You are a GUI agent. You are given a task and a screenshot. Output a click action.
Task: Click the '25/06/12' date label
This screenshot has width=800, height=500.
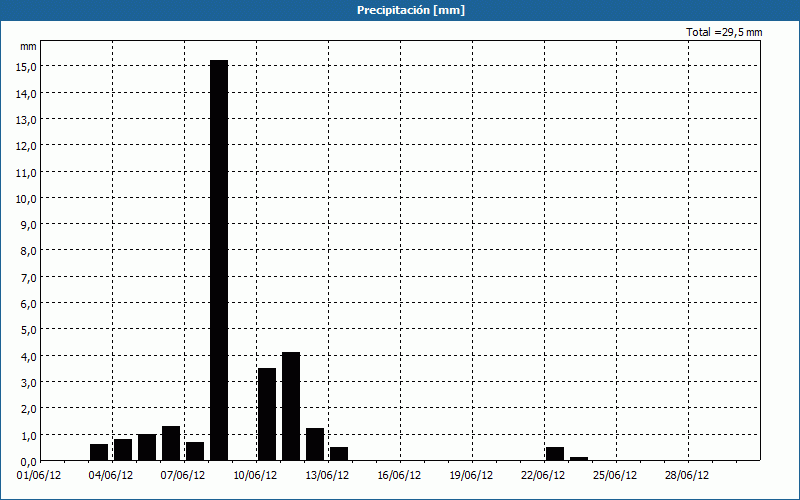click(x=615, y=476)
